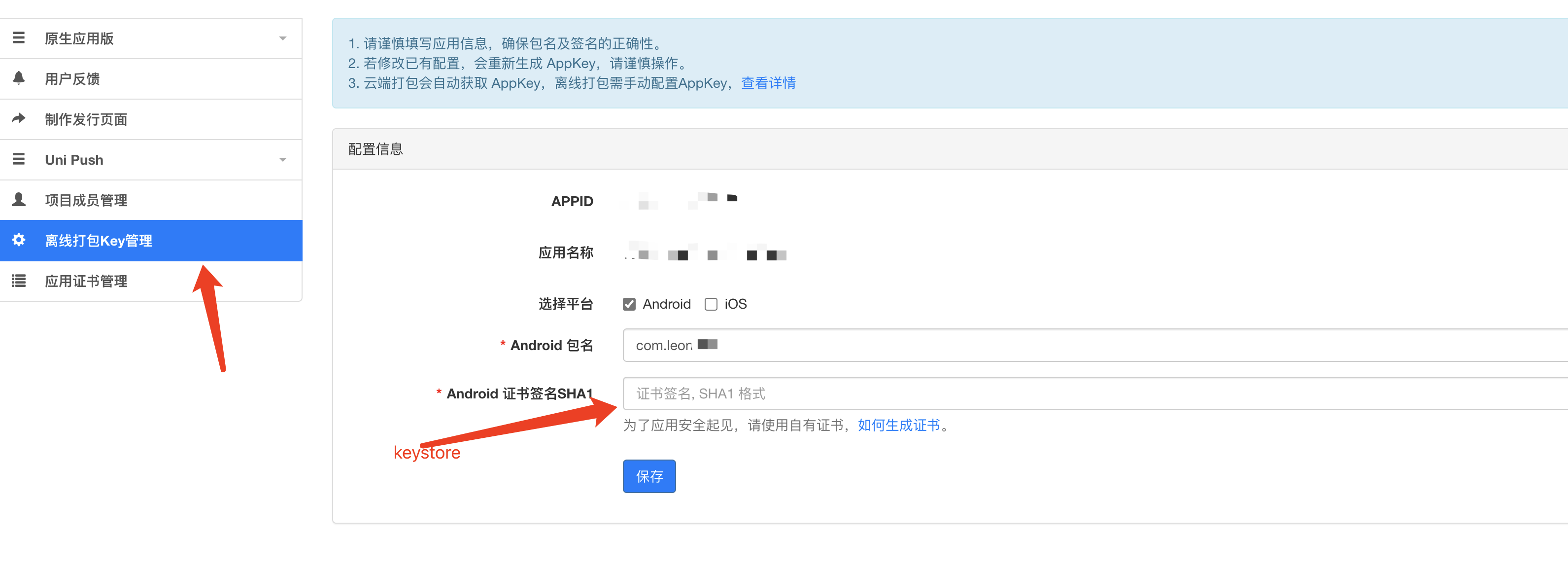Click the list icon for 应用证书管理
This screenshot has height=571, width=1568.
[19, 280]
